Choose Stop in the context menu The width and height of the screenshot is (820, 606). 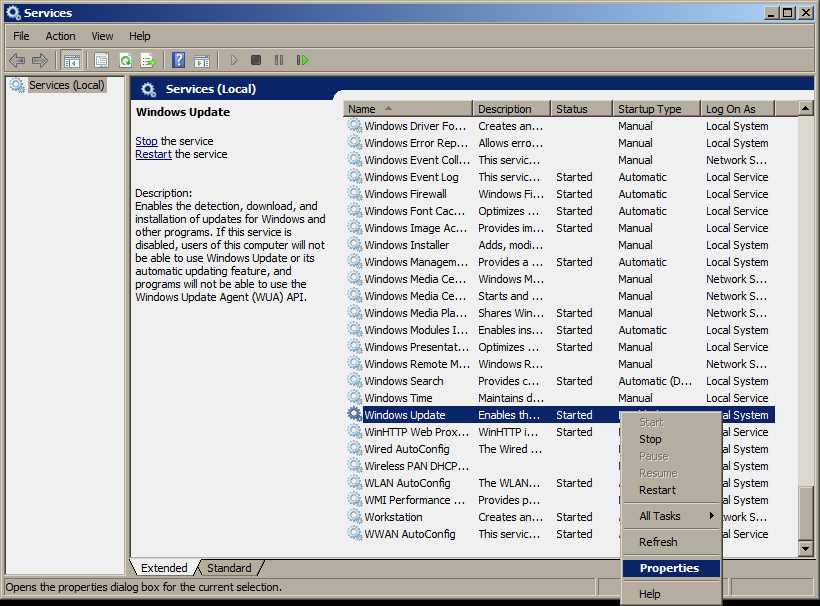[671, 439]
